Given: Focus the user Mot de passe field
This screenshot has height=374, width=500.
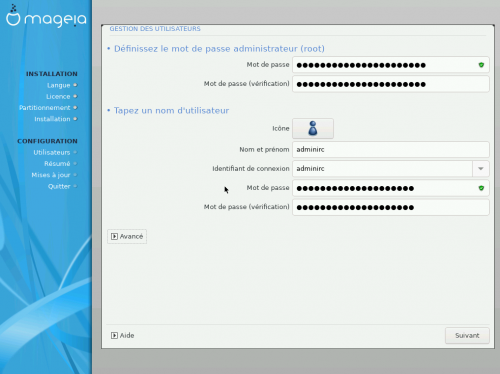Looking at the screenshot, I should click(x=391, y=188).
